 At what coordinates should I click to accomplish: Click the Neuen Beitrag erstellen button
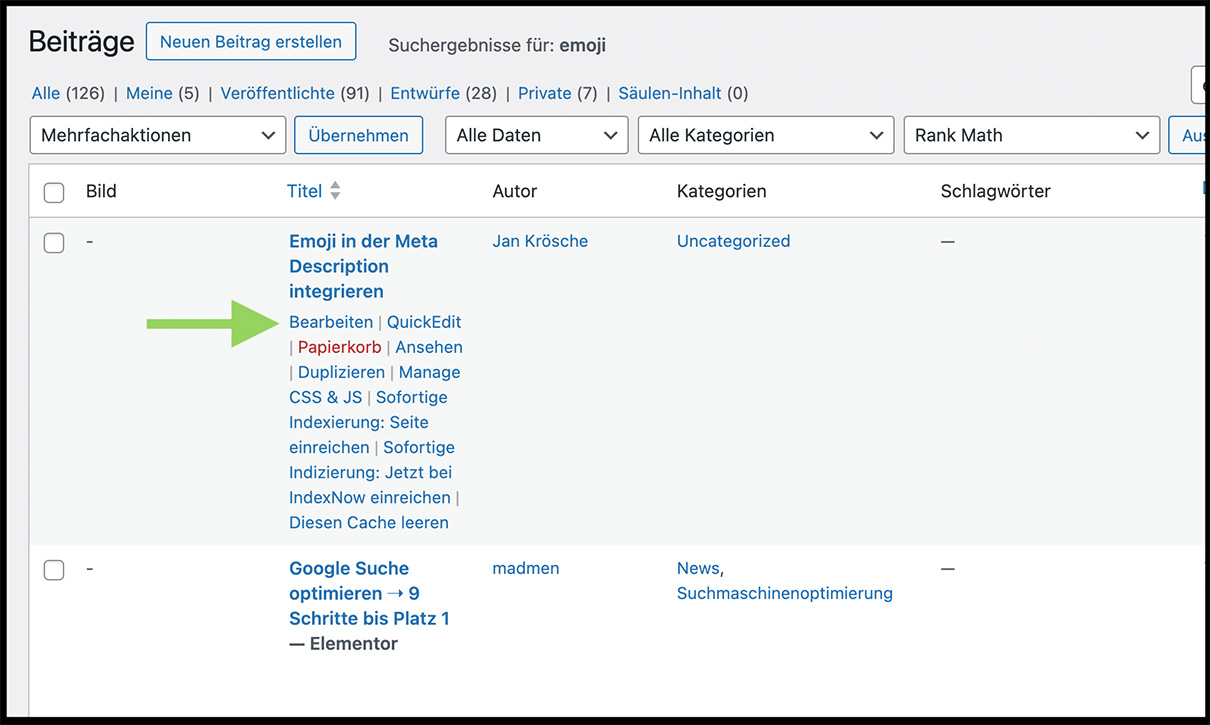coord(250,42)
